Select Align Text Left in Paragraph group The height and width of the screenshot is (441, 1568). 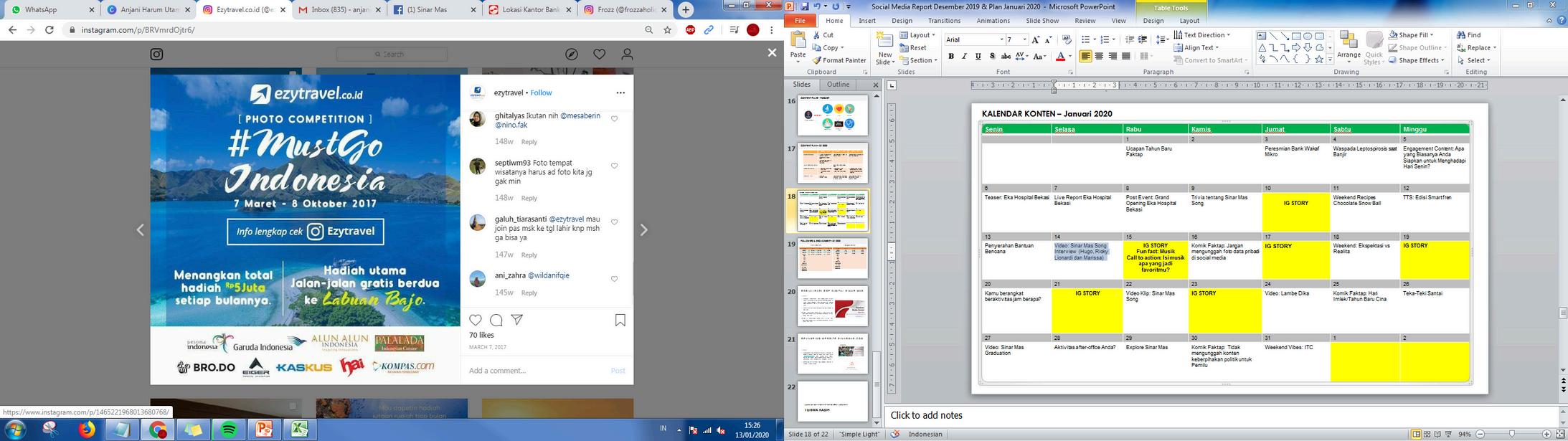(1085, 57)
